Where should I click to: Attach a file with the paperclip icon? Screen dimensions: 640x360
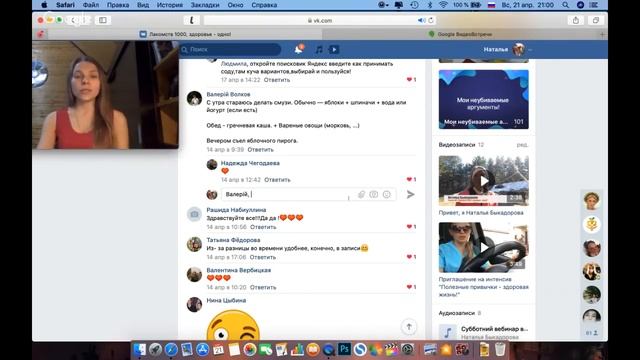tap(361, 195)
